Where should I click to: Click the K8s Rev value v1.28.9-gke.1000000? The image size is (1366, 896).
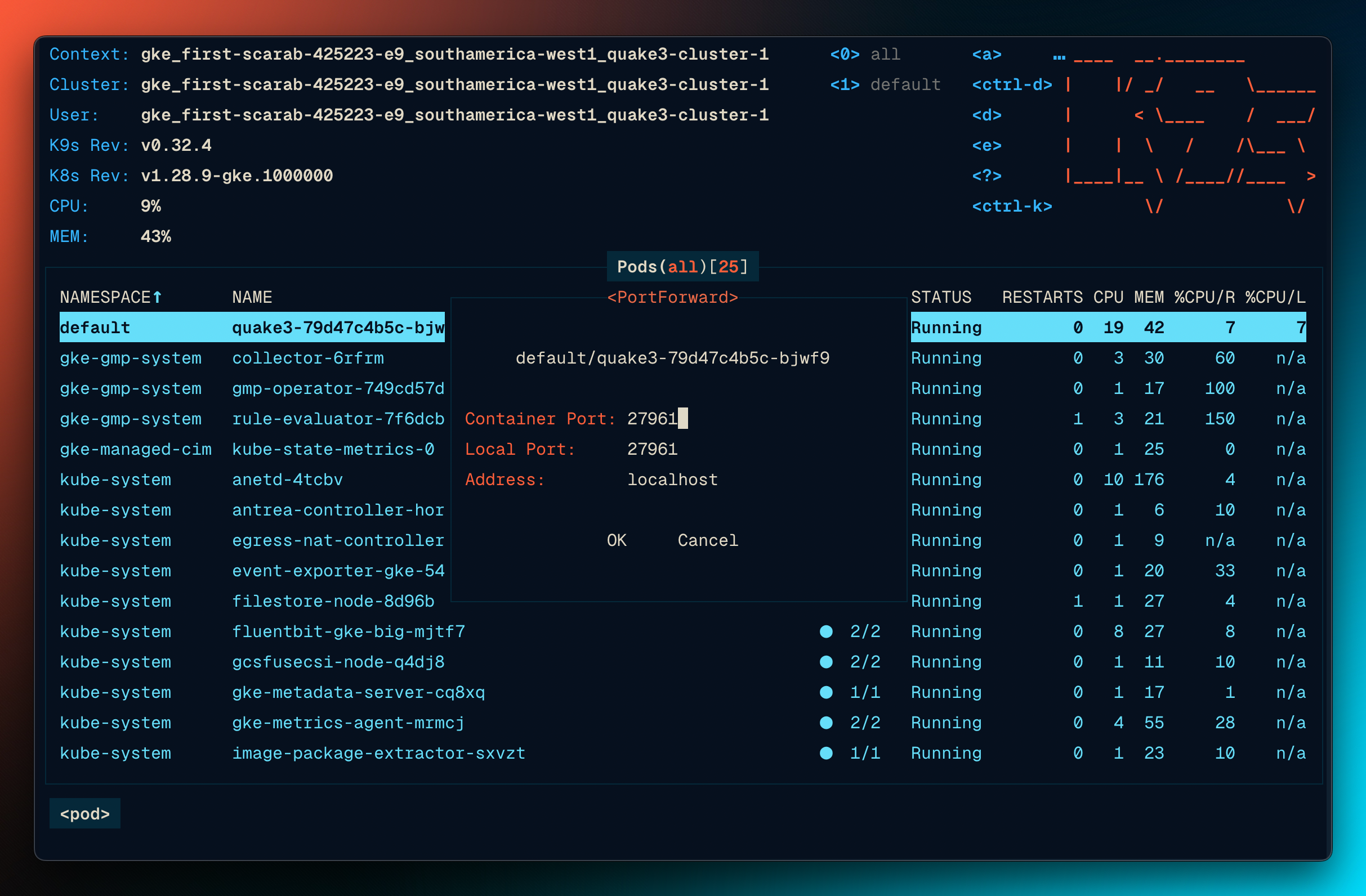(x=237, y=176)
